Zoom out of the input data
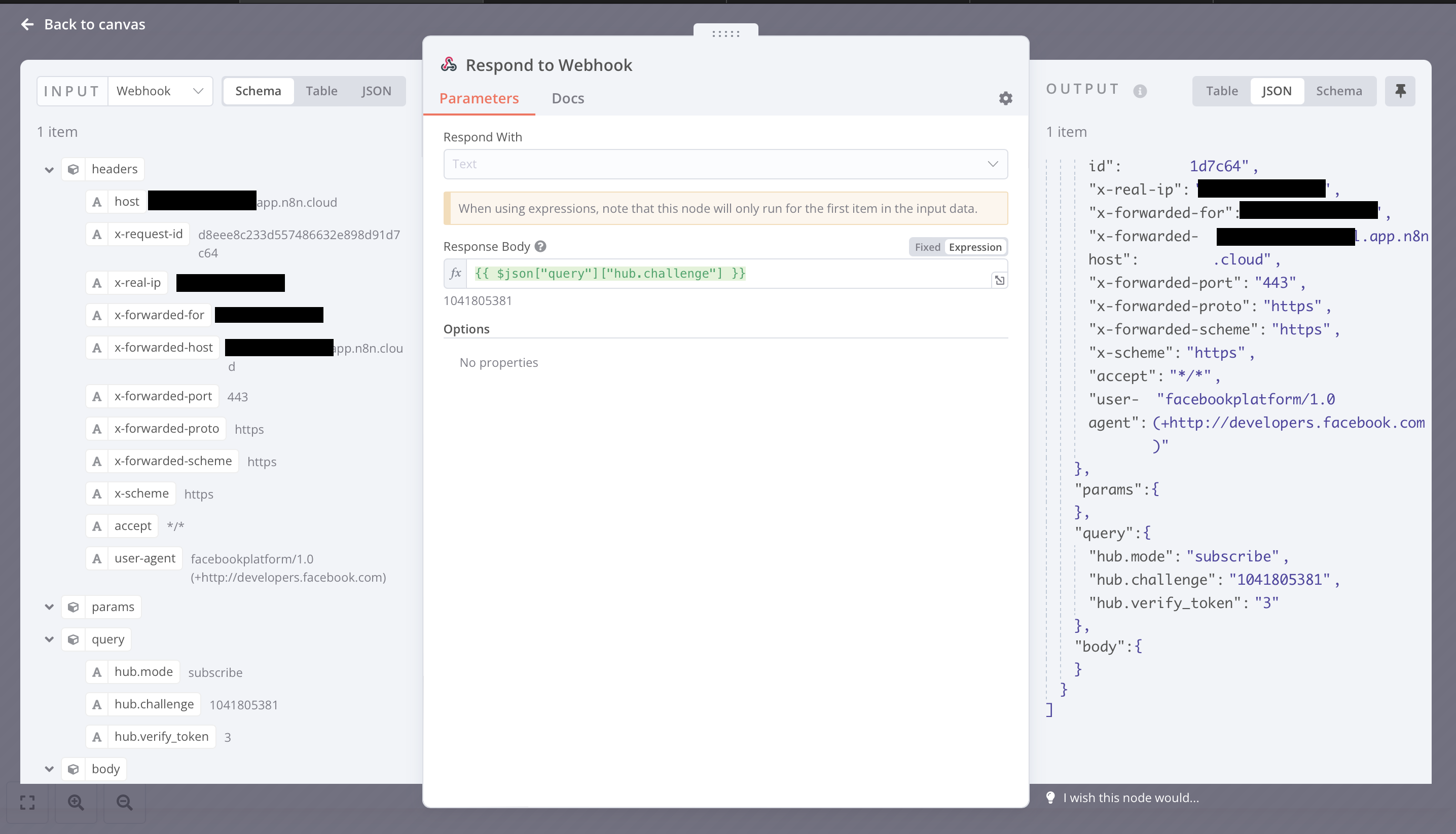 click(124, 803)
